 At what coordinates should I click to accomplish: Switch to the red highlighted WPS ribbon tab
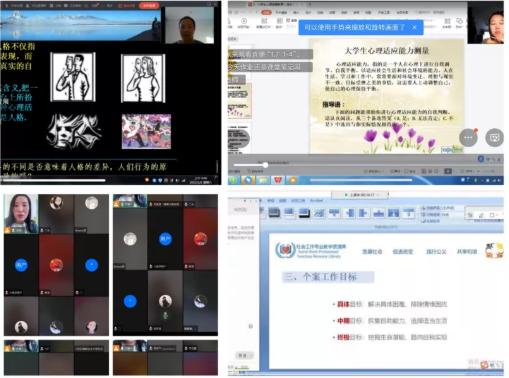tap(266, 12)
